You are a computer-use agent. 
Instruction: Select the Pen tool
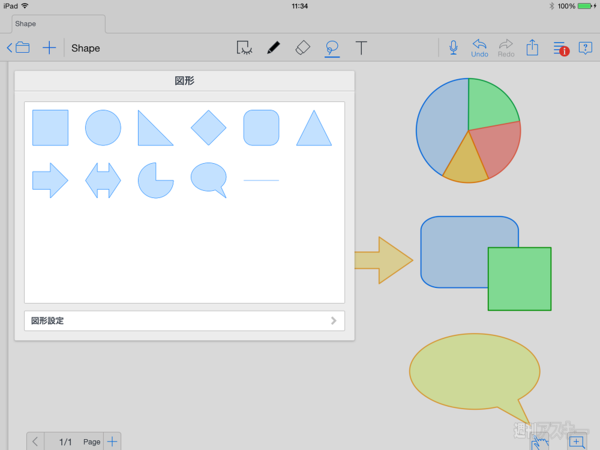coord(273,48)
